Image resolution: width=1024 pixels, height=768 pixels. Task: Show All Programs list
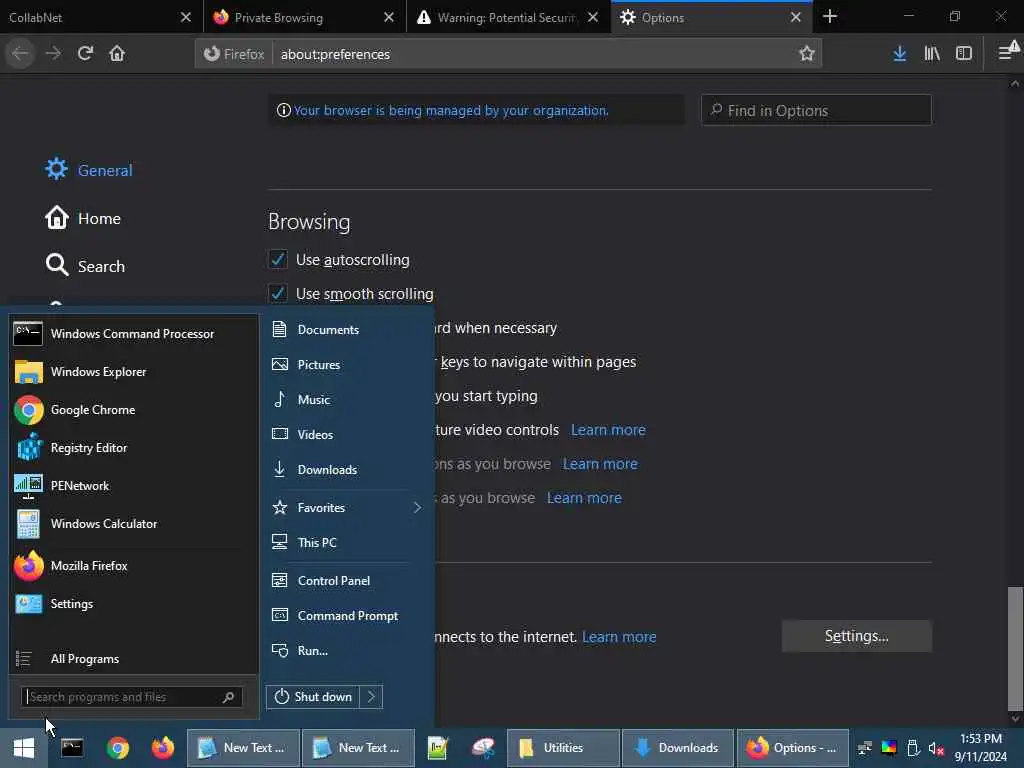[x=133, y=659]
